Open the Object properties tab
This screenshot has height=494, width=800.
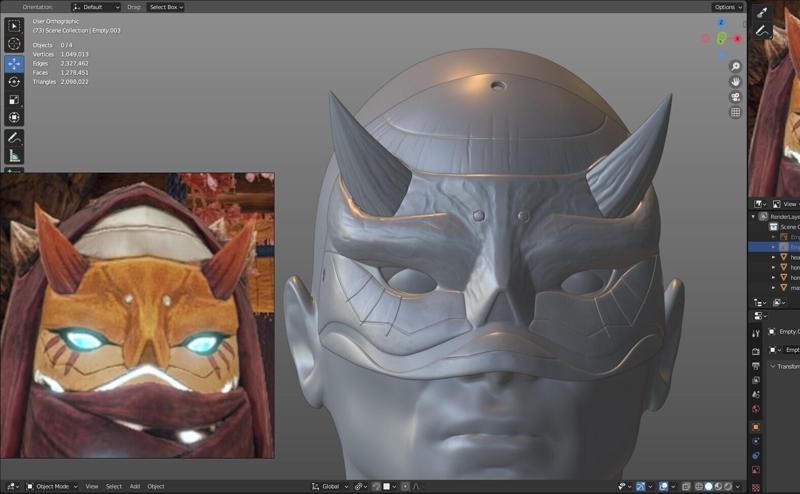coord(756,427)
